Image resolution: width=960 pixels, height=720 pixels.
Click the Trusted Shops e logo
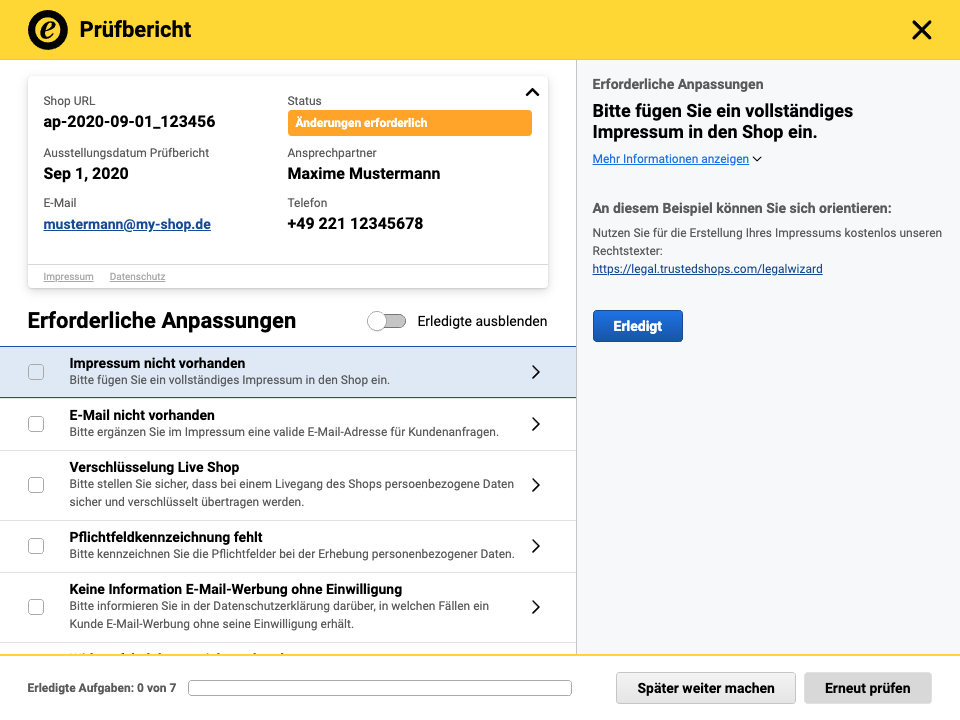pyautogui.click(x=48, y=29)
